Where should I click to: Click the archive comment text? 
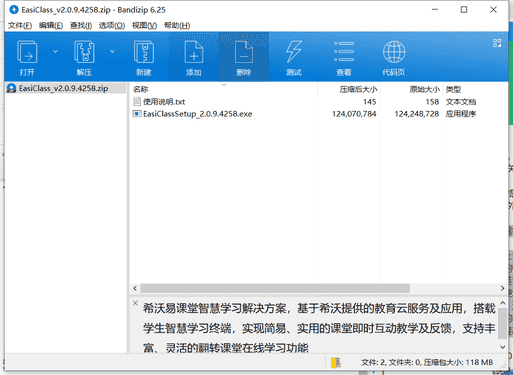(319, 328)
